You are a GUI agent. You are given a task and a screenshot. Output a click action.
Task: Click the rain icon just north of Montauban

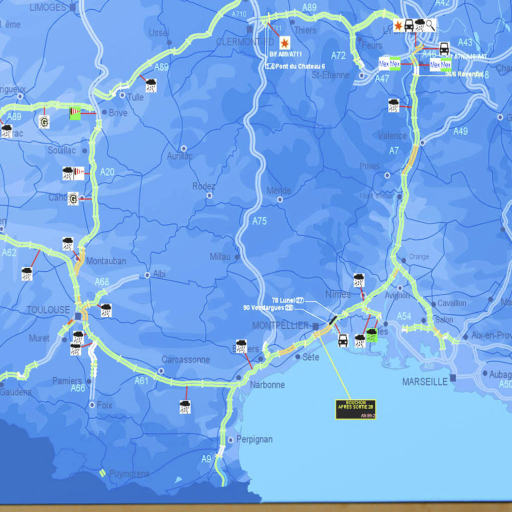[68, 244]
